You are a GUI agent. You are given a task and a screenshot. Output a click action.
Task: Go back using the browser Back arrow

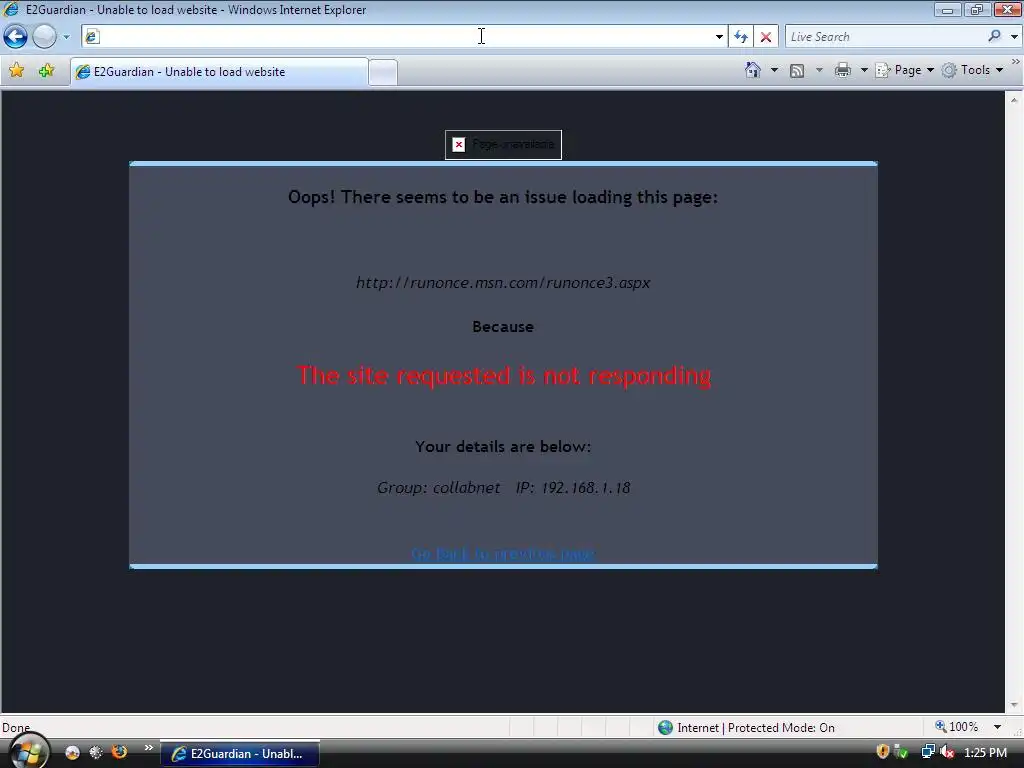[x=16, y=37]
